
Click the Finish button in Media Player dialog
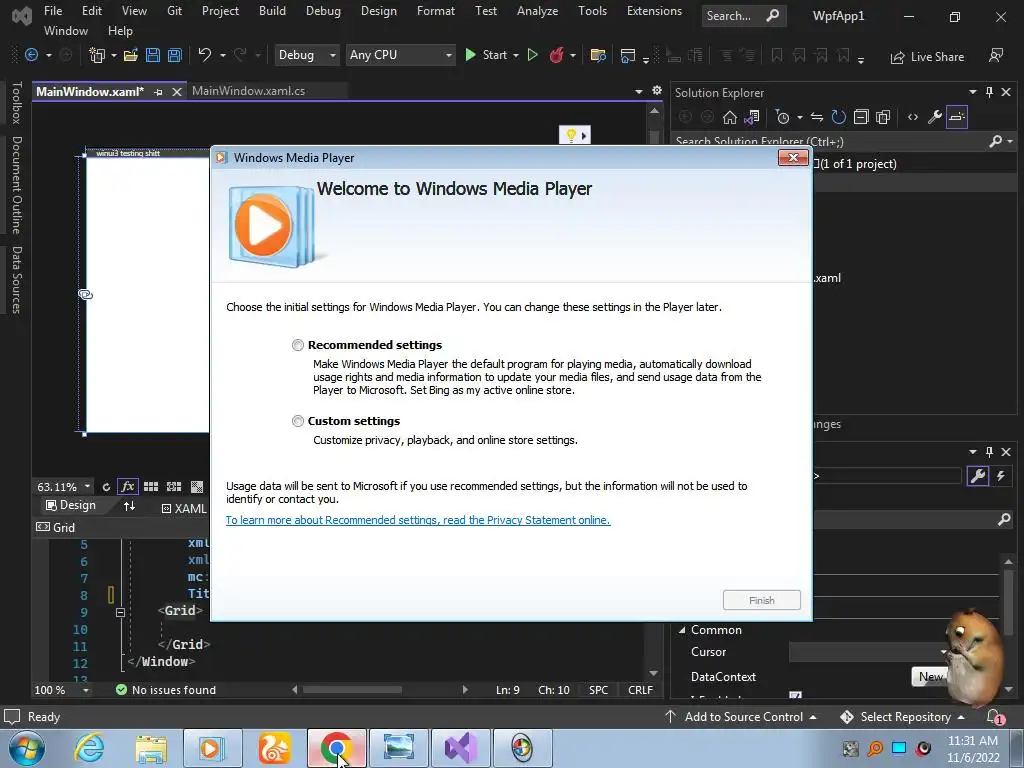coord(761,600)
